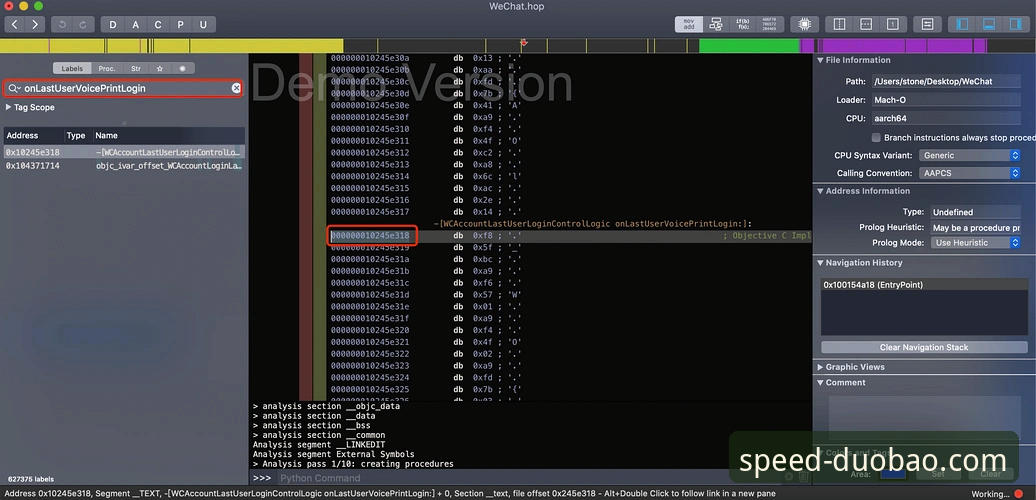Collapse the File Information section
Viewport: 1036px width, 500px height.
821,60
